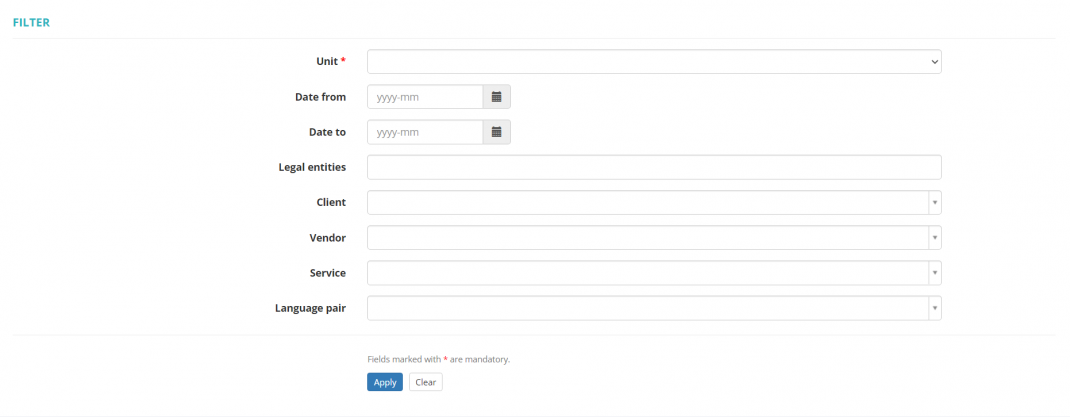Open the Date from calendar picker

(x=496, y=97)
